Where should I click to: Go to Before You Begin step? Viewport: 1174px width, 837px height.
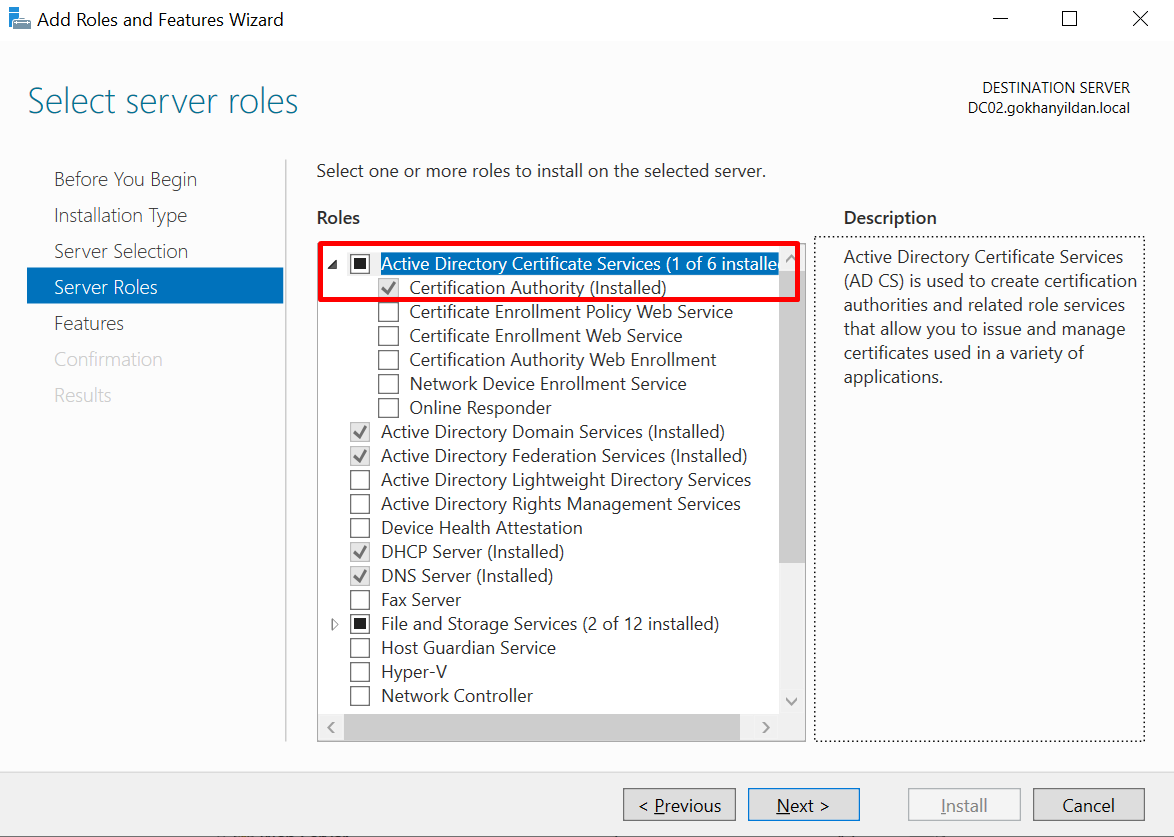coord(125,179)
